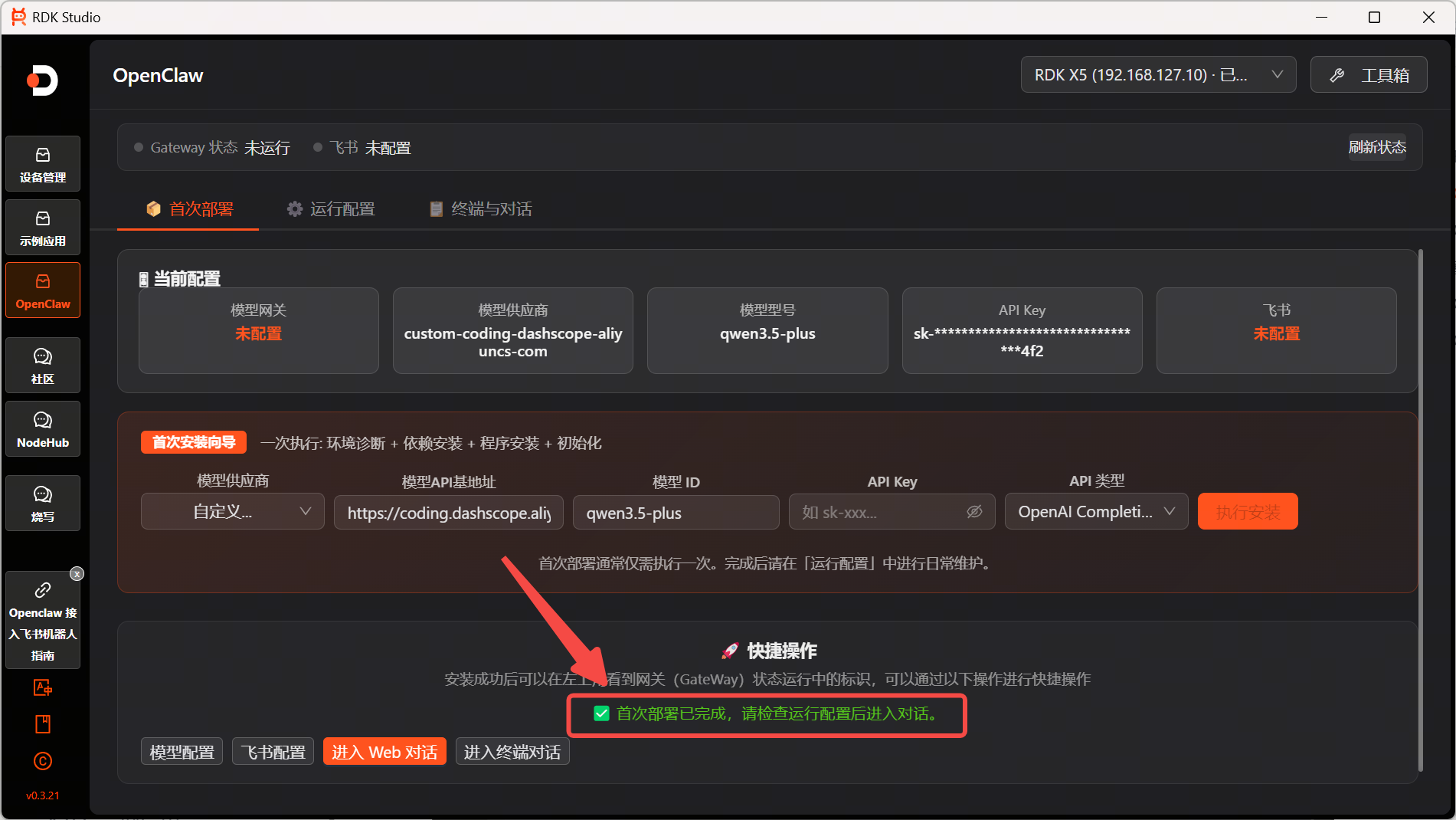Click the 执行安装 button
1456x820 pixels.
(x=1248, y=511)
